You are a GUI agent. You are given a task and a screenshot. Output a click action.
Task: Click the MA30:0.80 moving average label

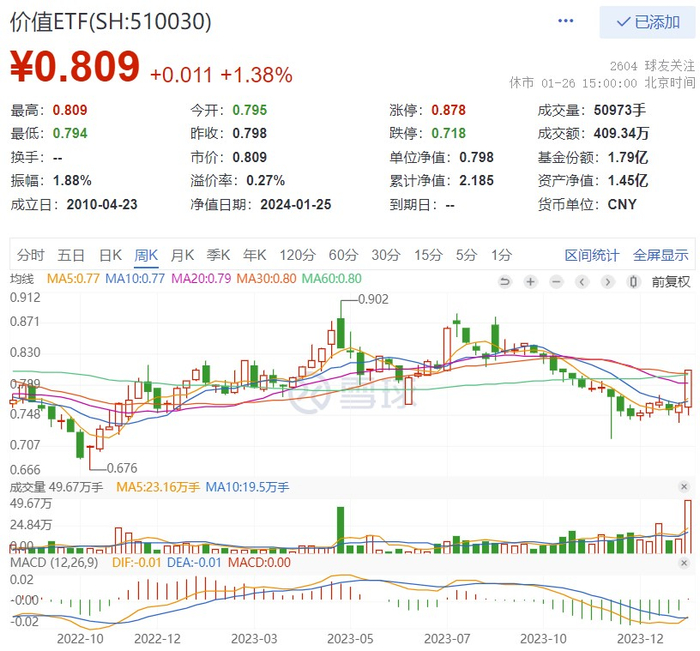coord(267,279)
